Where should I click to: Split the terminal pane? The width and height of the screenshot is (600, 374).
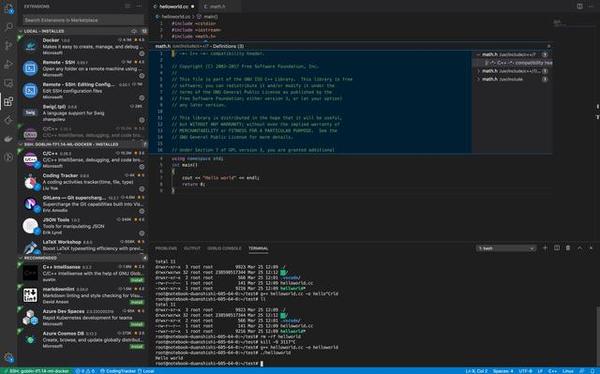click(557, 248)
